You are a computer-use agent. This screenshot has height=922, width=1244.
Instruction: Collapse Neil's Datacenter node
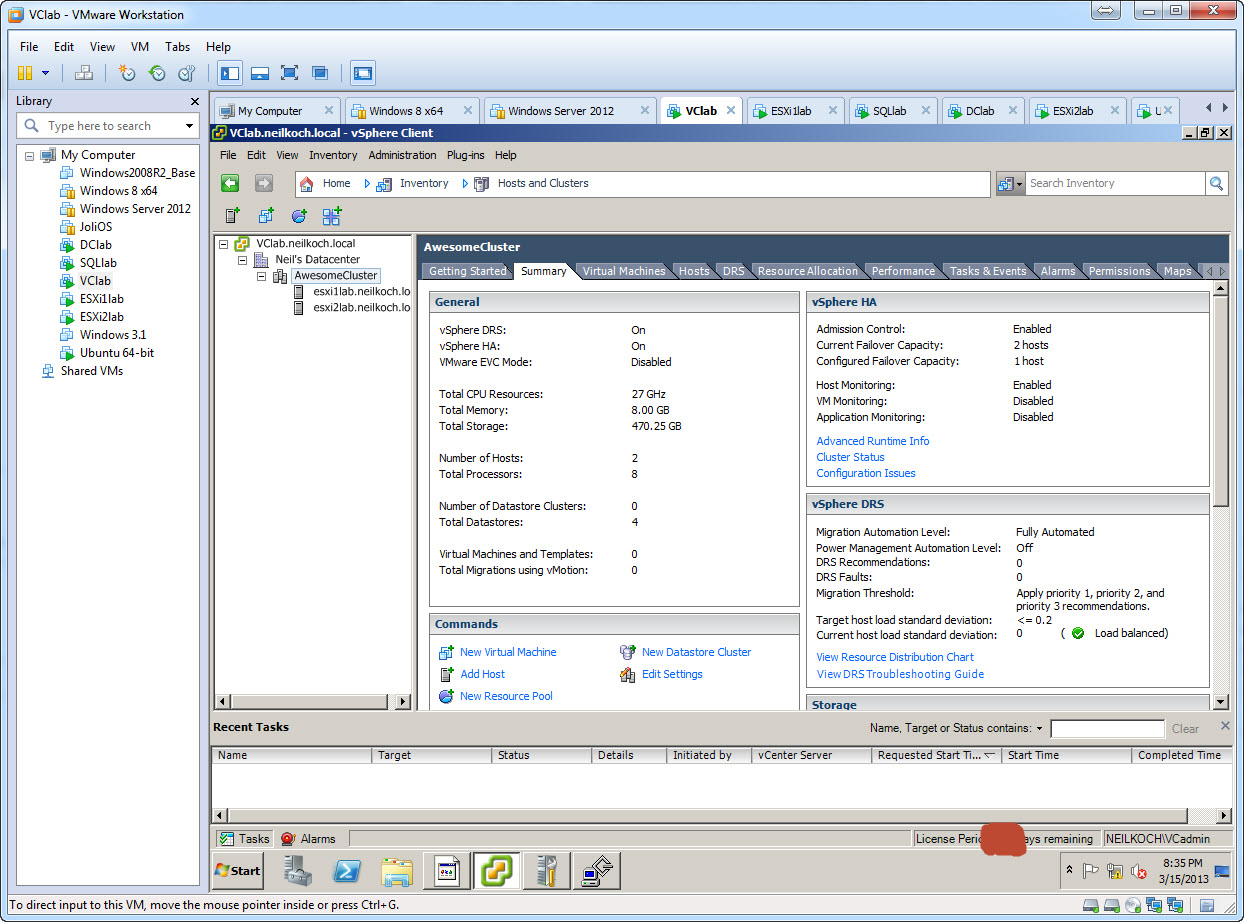tap(242, 260)
